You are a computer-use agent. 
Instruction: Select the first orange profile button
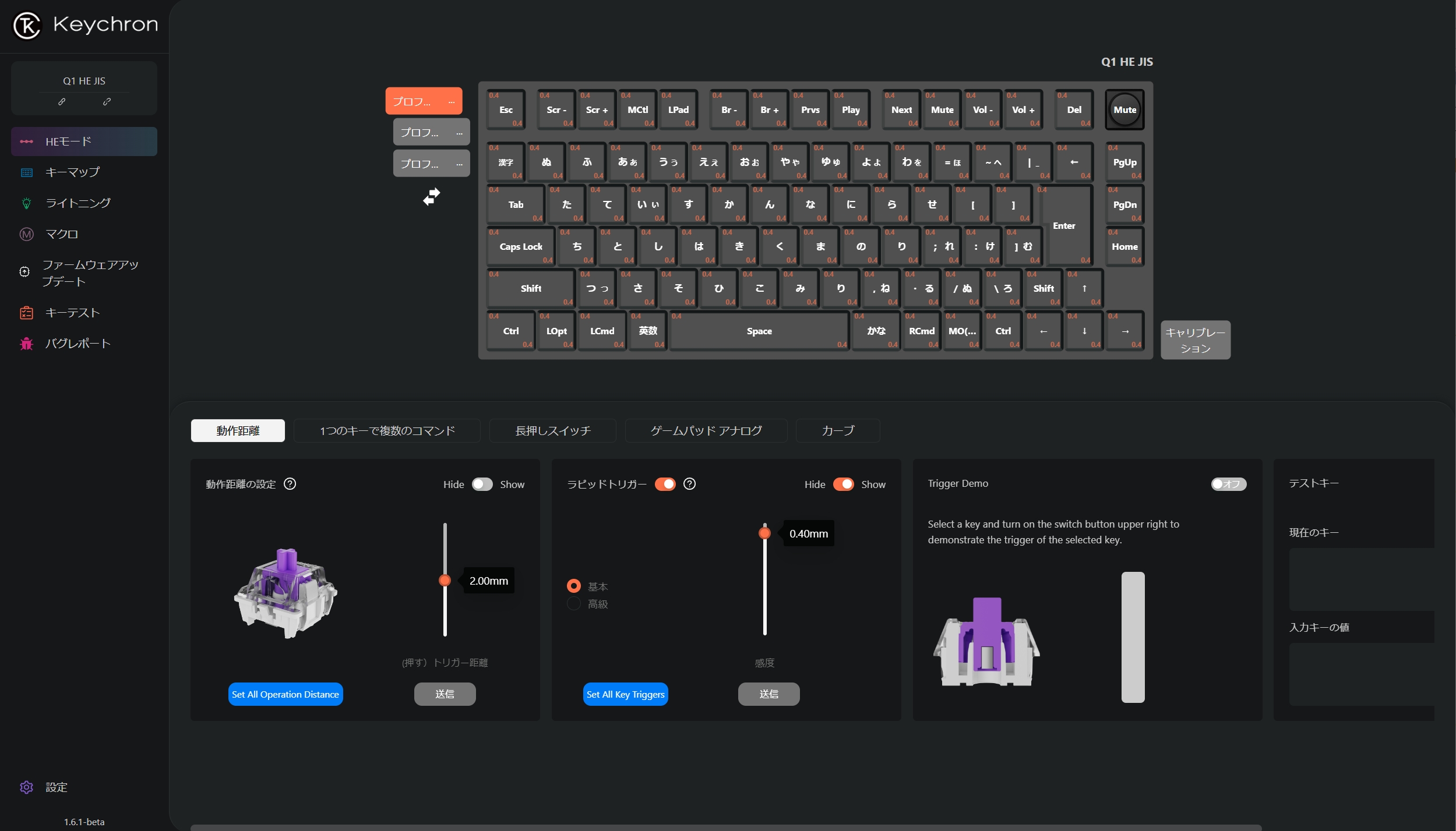[x=424, y=101]
